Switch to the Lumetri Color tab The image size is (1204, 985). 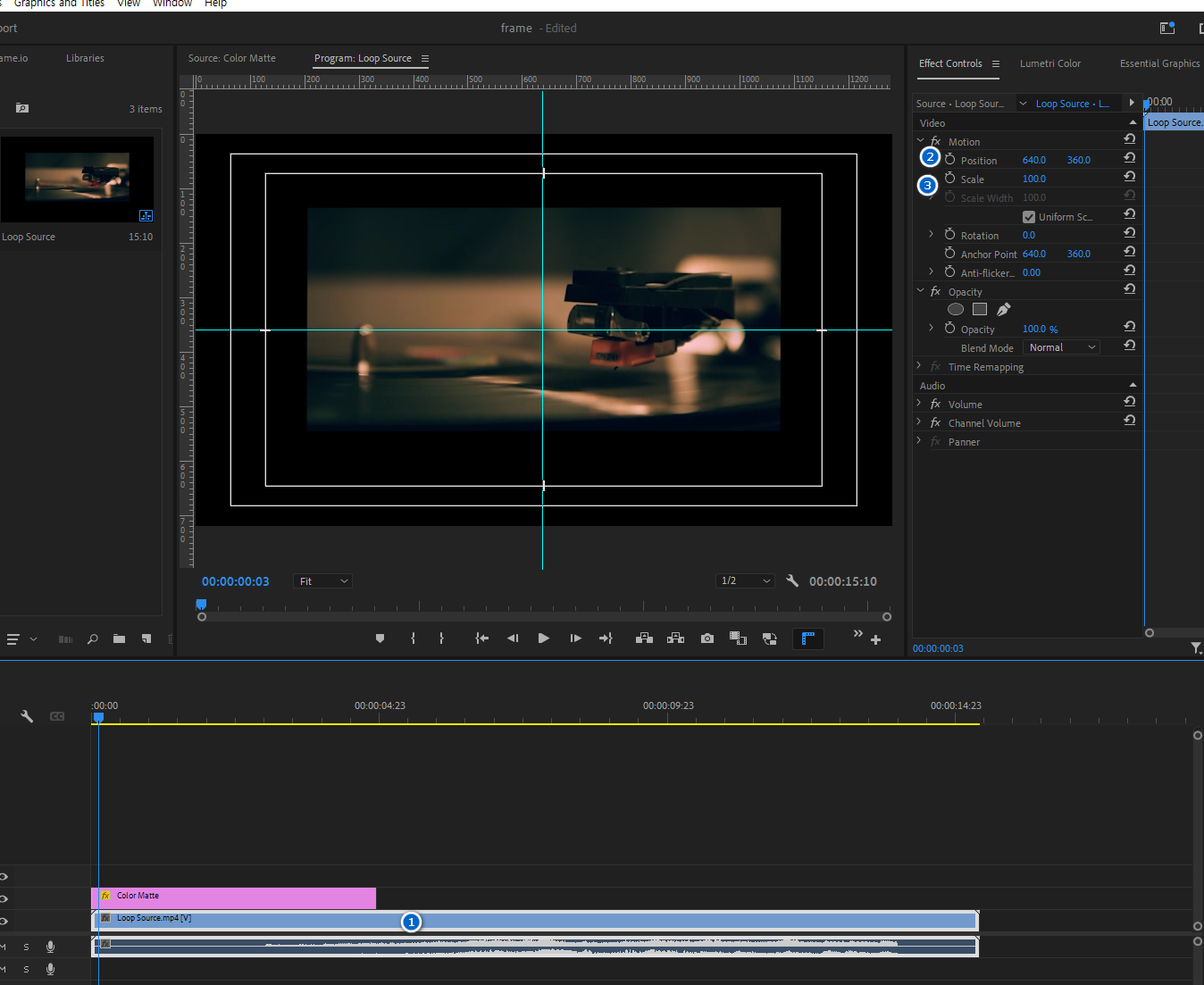pyautogui.click(x=1049, y=63)
